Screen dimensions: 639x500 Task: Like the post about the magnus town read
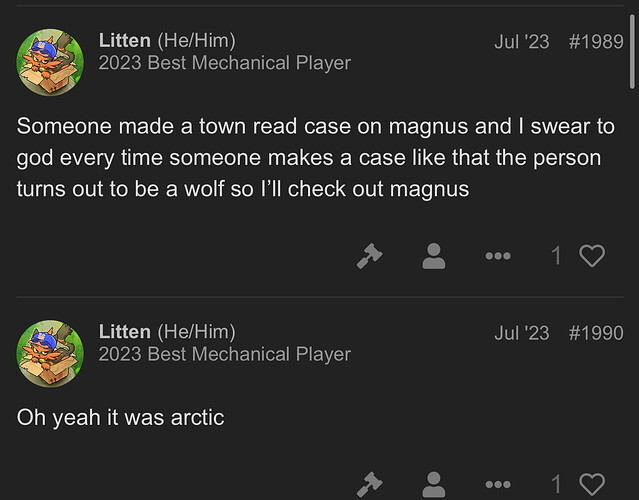click(x=592, y=257)
